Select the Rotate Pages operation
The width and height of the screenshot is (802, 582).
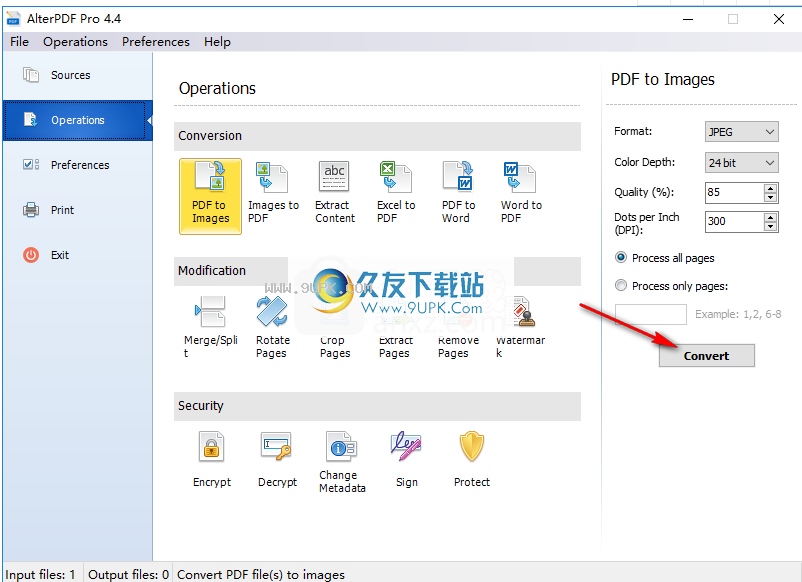click(272, 327)
